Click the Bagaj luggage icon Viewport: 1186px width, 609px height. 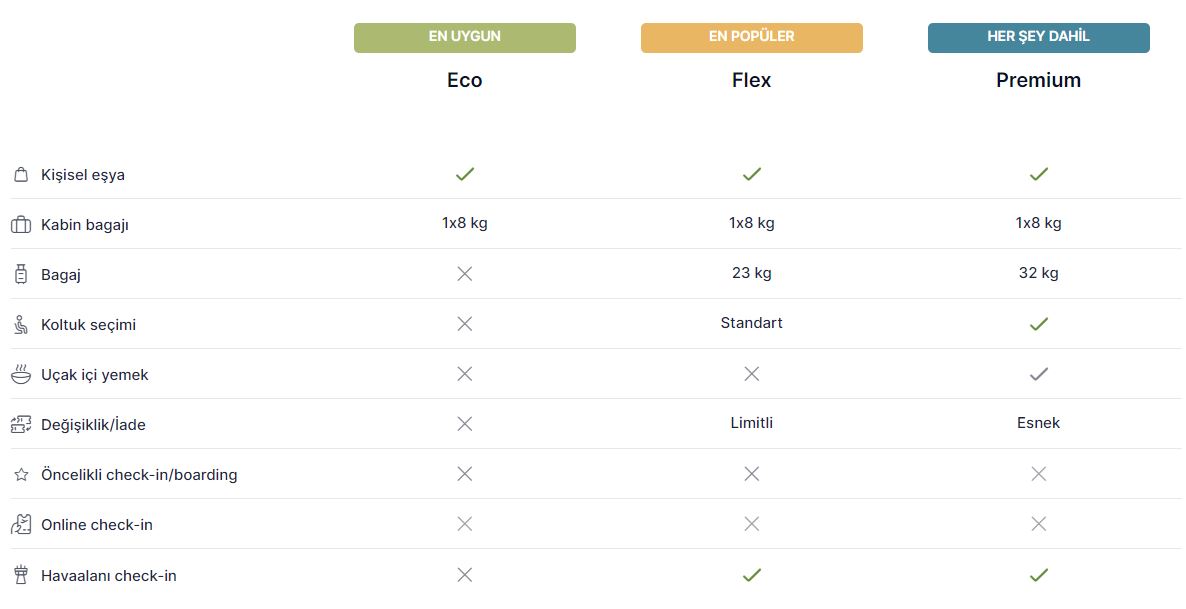[x=21, y=275]
